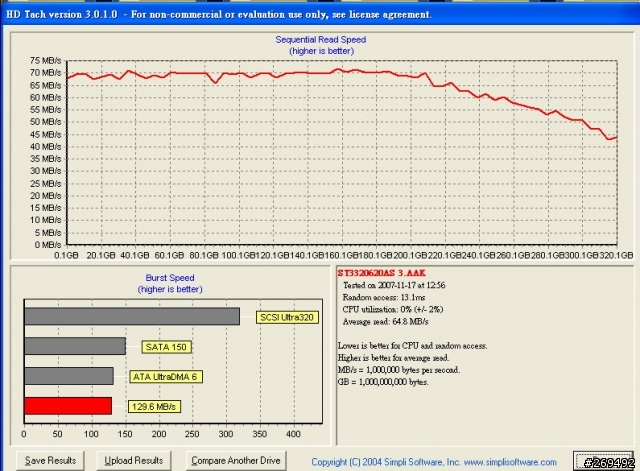
Task: Click the Tested on 2007-11-17 line
Action: coord(394,285)
